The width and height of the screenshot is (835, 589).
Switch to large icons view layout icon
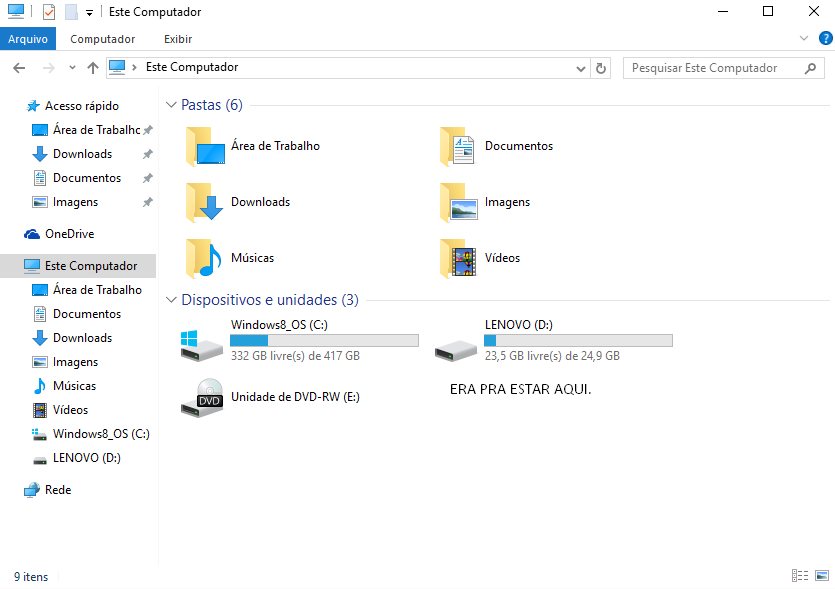[x=822, y=576]
